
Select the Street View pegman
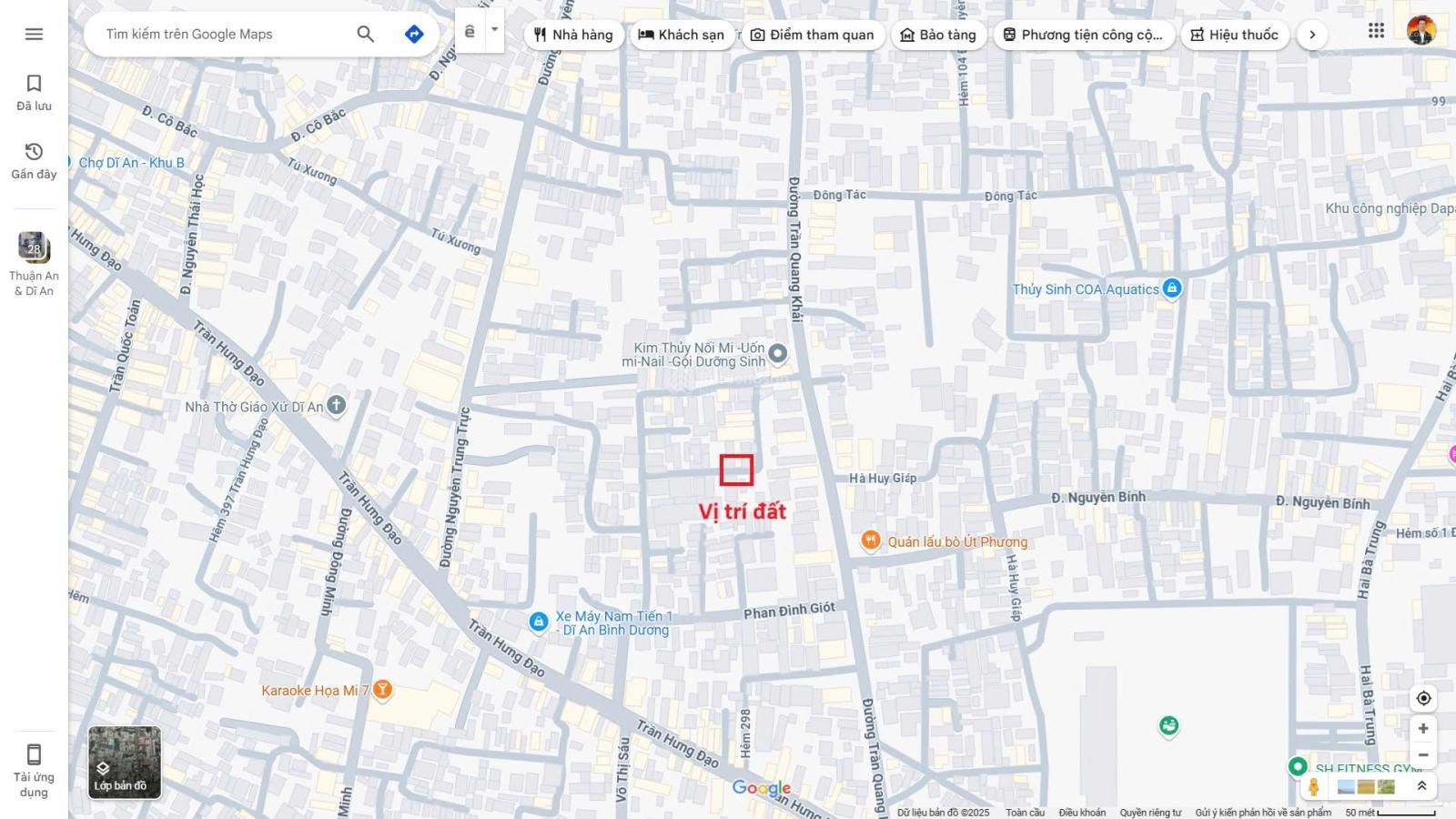point(1313,786)
